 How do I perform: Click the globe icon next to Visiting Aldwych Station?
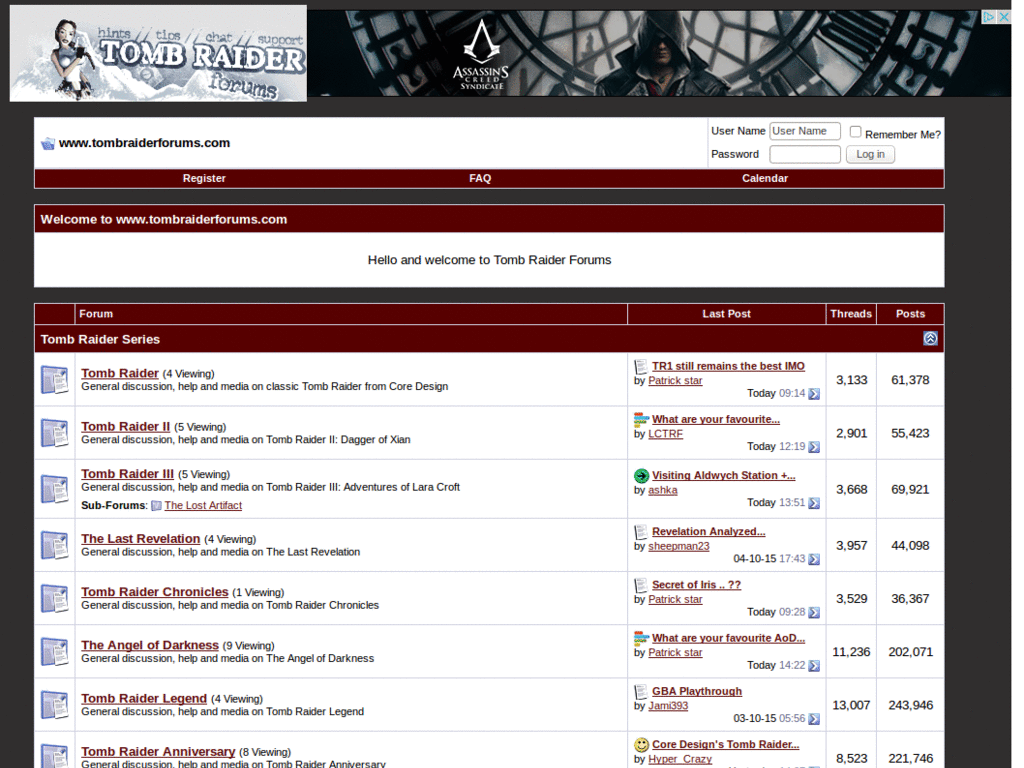pos(643,475)
